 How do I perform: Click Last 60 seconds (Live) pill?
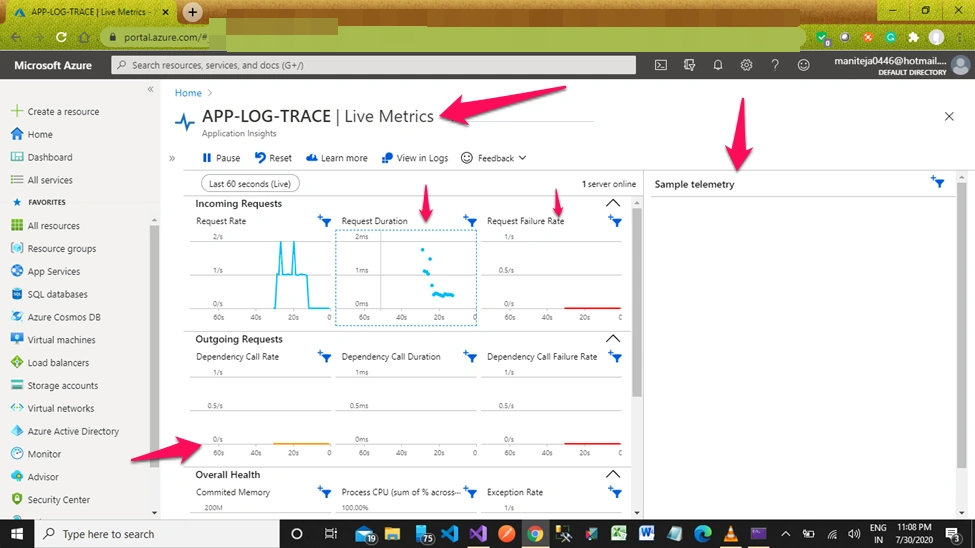pyautogui.click(x=250, y=183)
